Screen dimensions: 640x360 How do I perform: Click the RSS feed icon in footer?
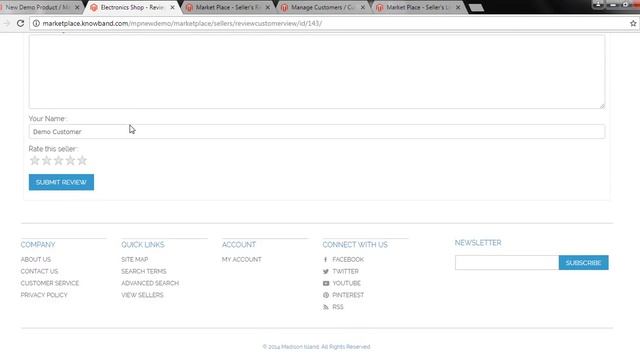[x=326, y=307]
